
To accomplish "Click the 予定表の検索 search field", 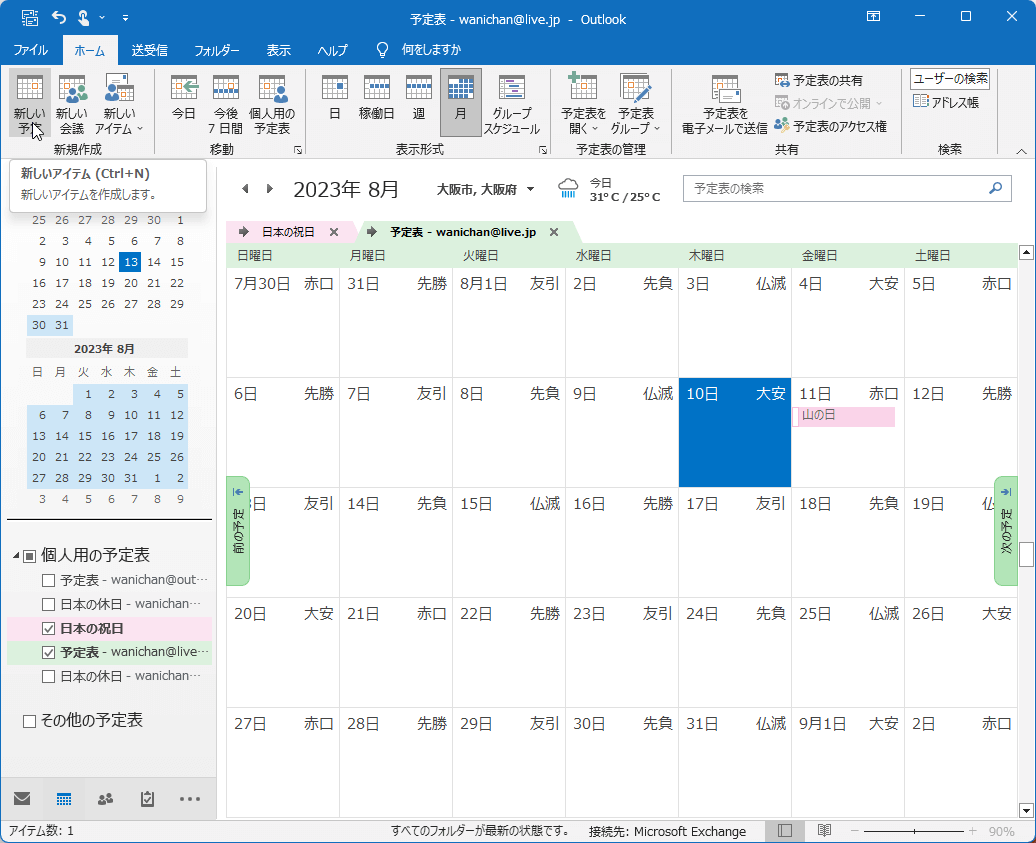I will point(847,188).
